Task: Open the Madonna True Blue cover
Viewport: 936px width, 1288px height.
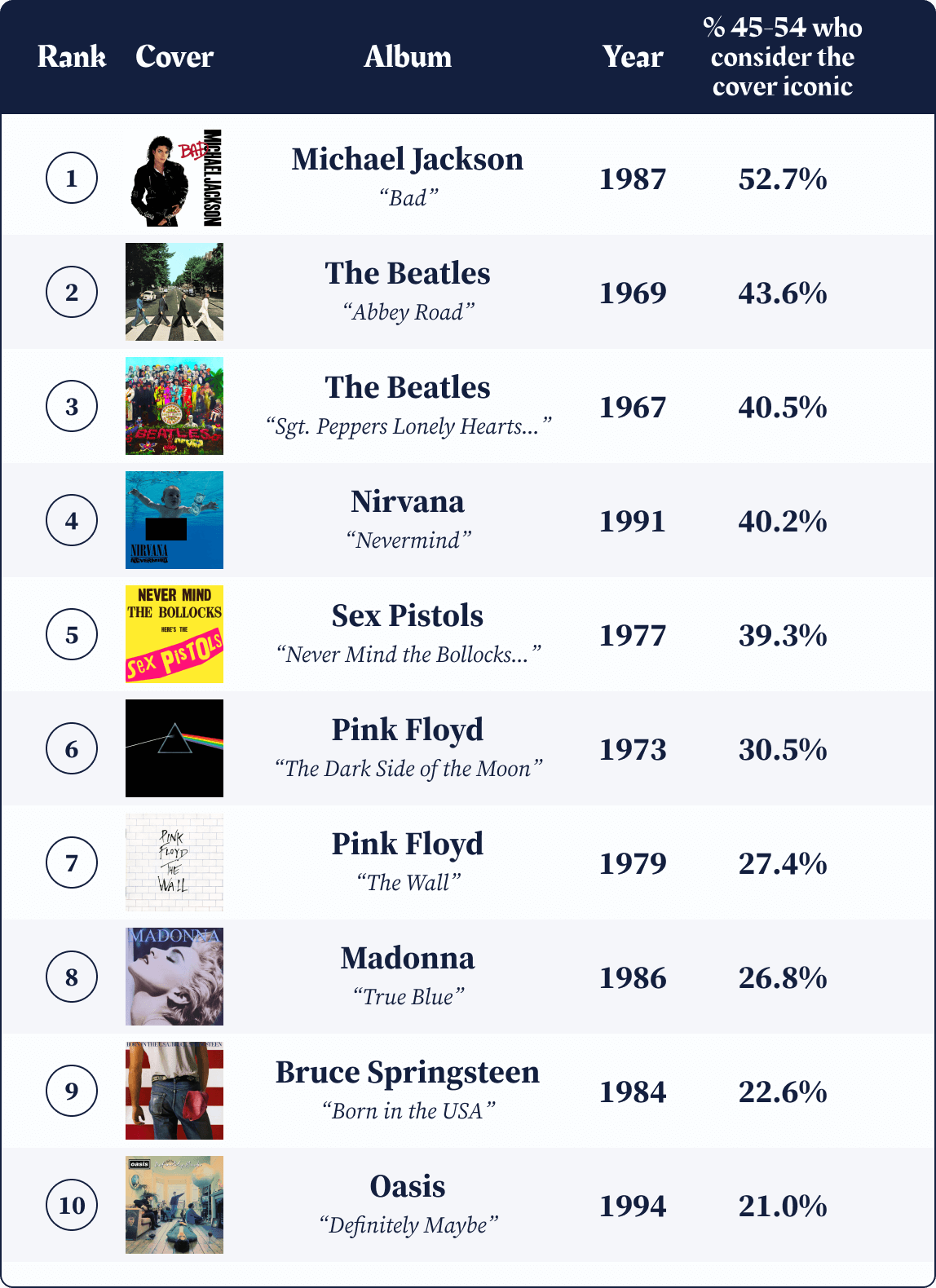Action: 174,977
